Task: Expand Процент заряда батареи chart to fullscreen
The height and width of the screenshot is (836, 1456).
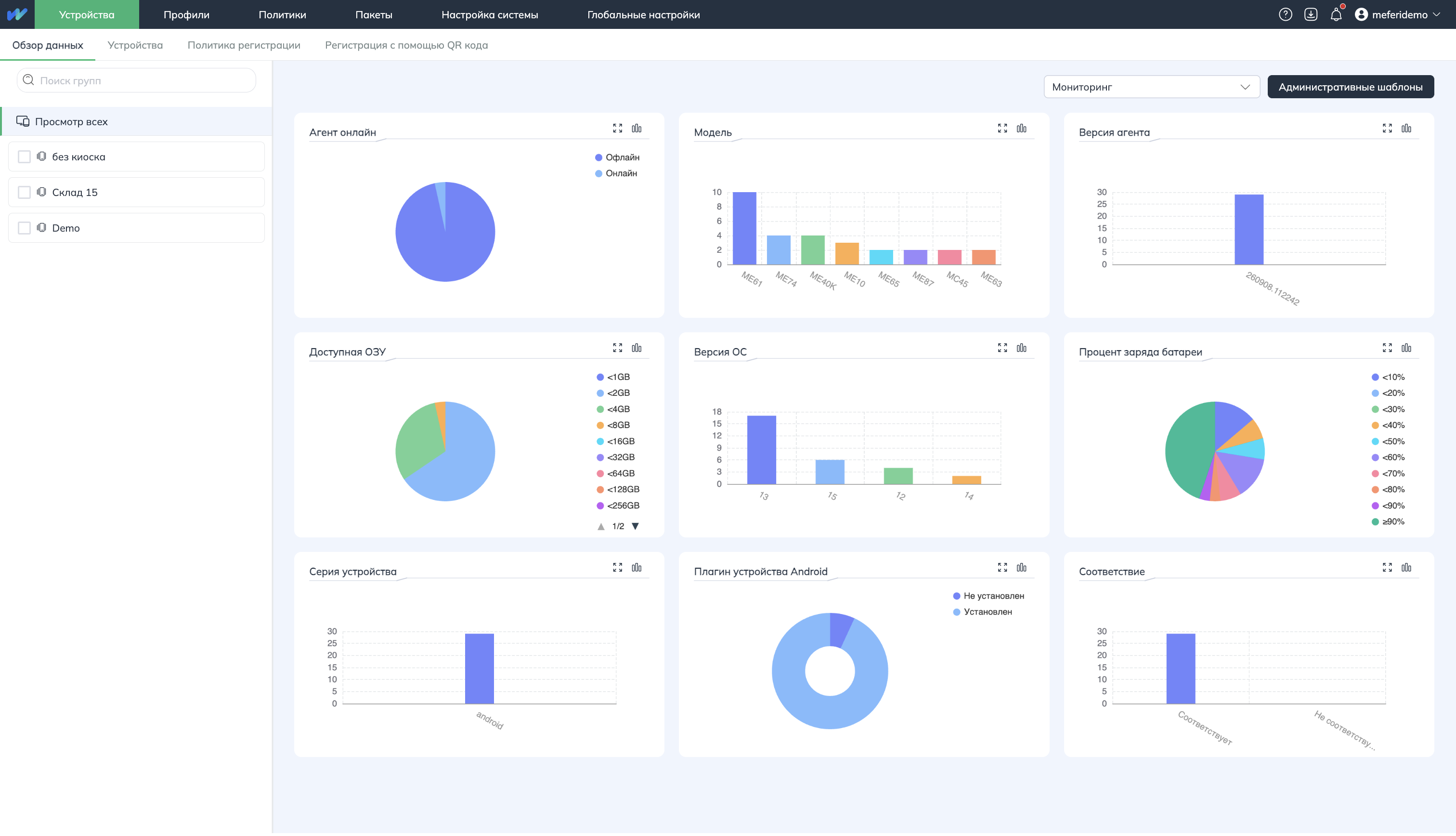Action: pos(1387,348)
